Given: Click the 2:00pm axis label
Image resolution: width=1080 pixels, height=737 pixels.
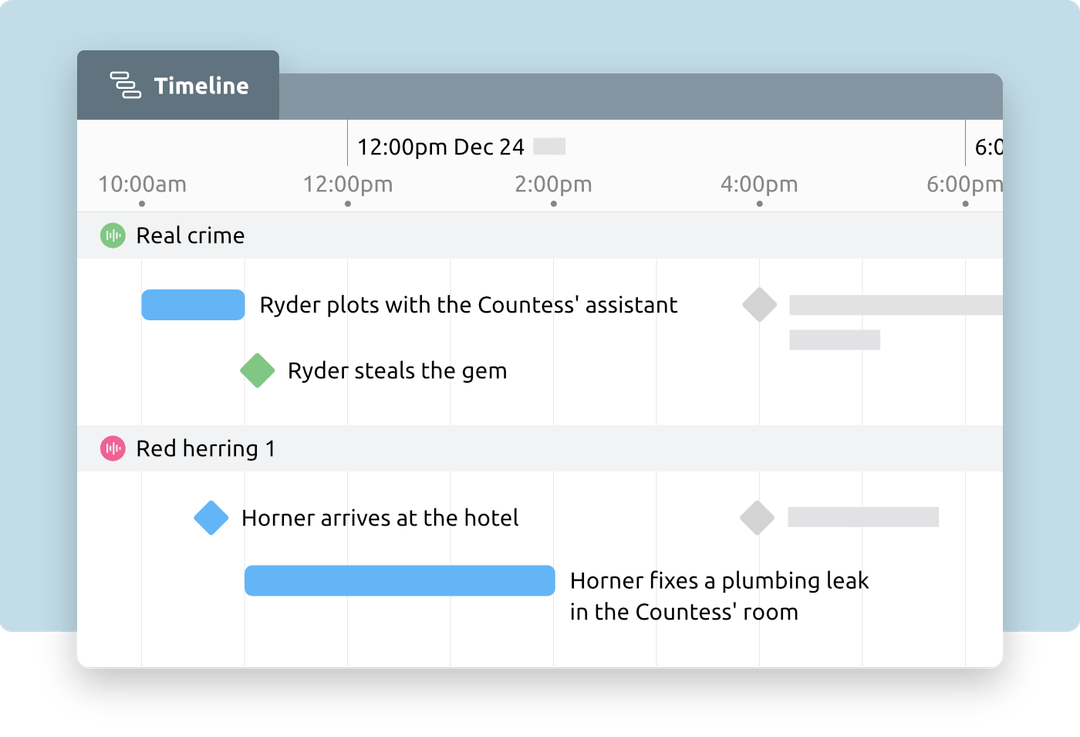Looking at the screenshot, I should pyautogui.click(x=554, y=184).
